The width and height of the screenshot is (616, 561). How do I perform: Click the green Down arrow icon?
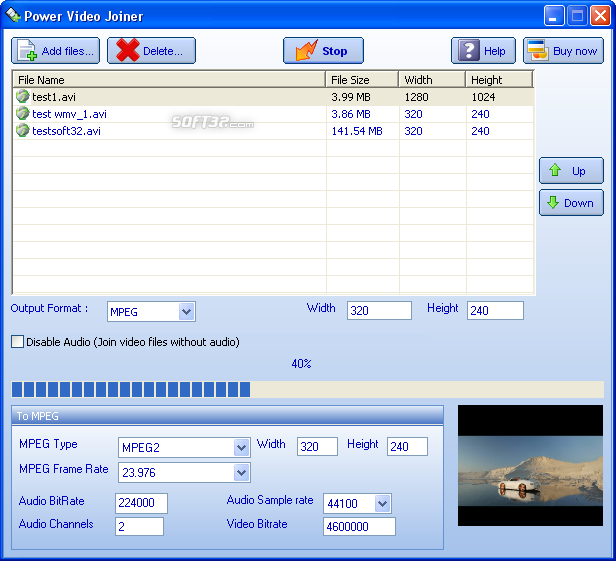pyautogui.click(x=553, y=202)
